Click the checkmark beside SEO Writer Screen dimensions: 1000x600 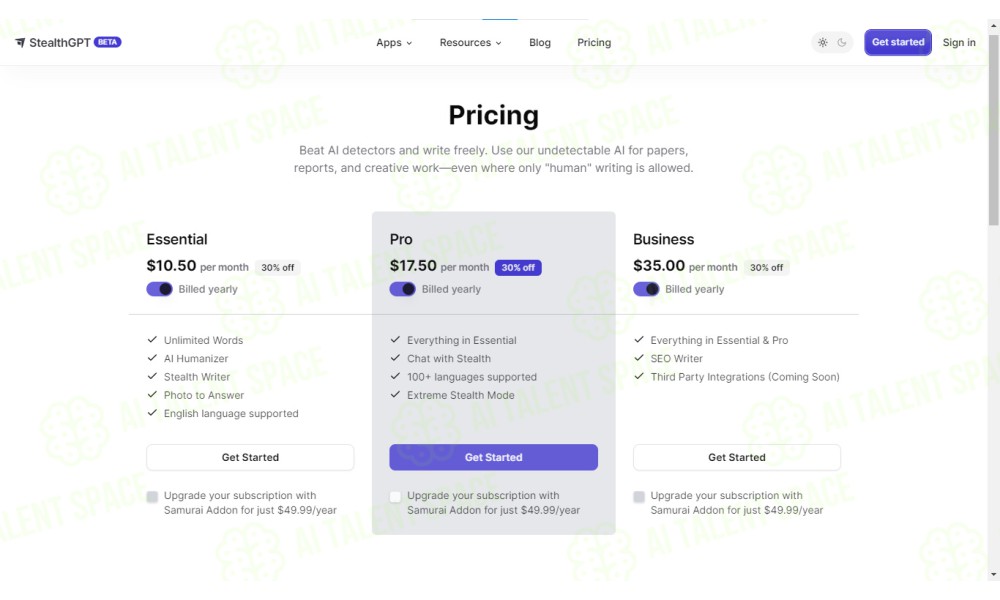(x=639, y=358)
